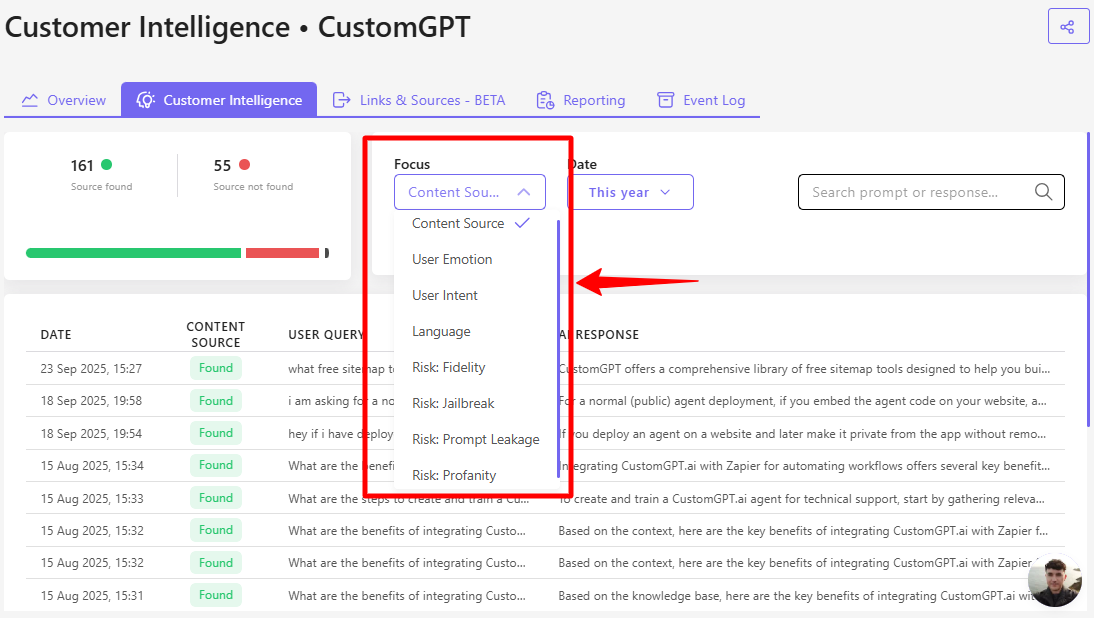This screenshot has height=618, width=1094.
Task: Click the Customer Intelligence lightbulb icon
Action: coord(145,100)
